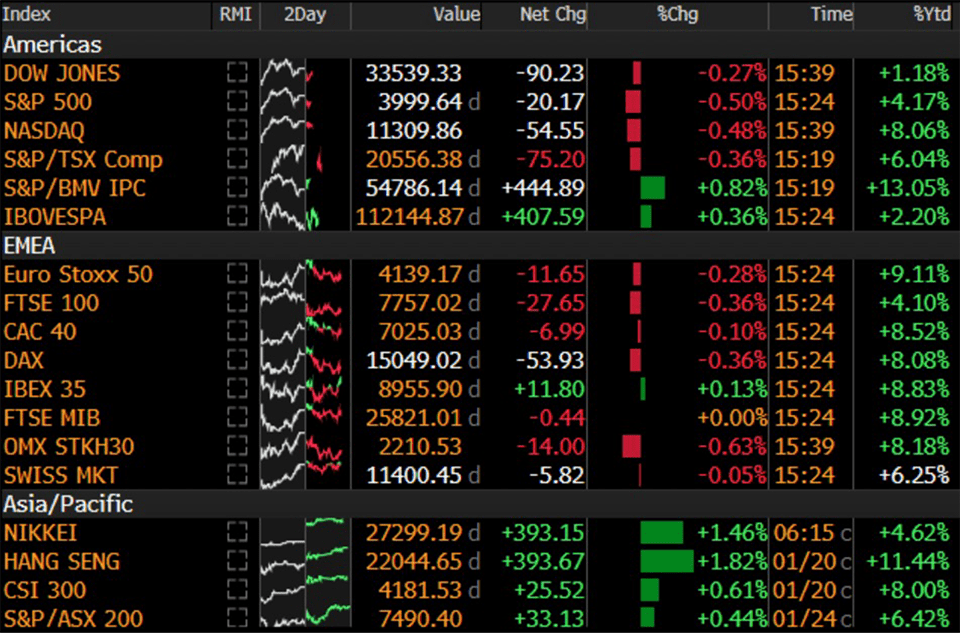Toggle RMI checkbox for HANG SENG
Image resolution: width=960 pixels, height=633 pixels.
coord(237,561)
